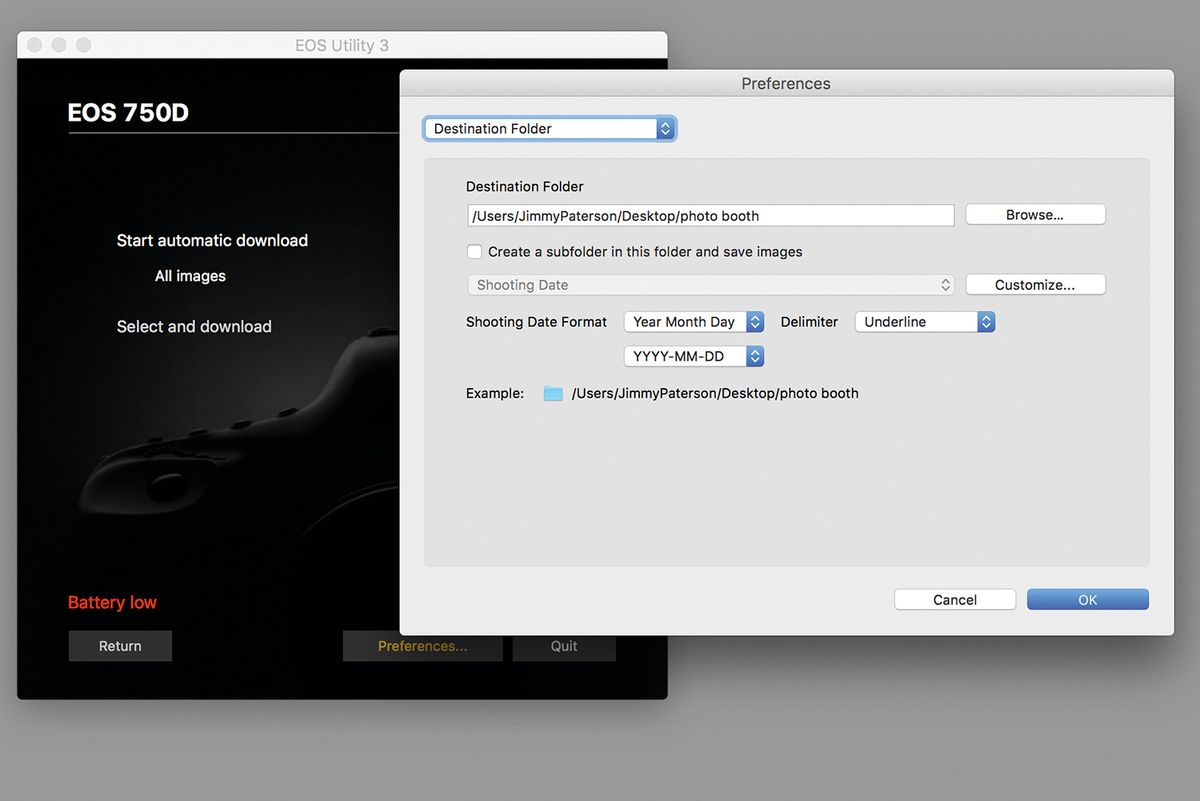Click the Battery low warning text
This screenshot has height=801, width=1200.
(112, 602)
